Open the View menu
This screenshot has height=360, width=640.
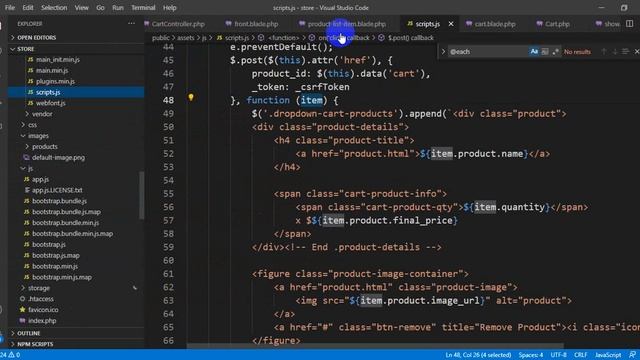81,8
